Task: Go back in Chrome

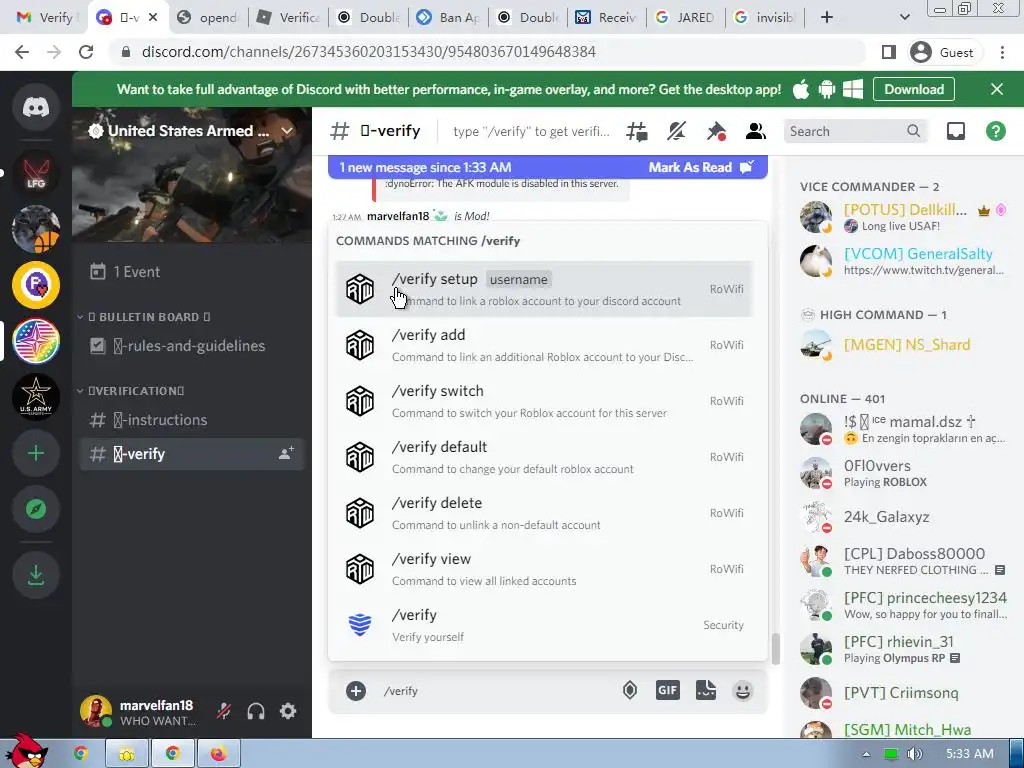Action: [x=22, y=52]
